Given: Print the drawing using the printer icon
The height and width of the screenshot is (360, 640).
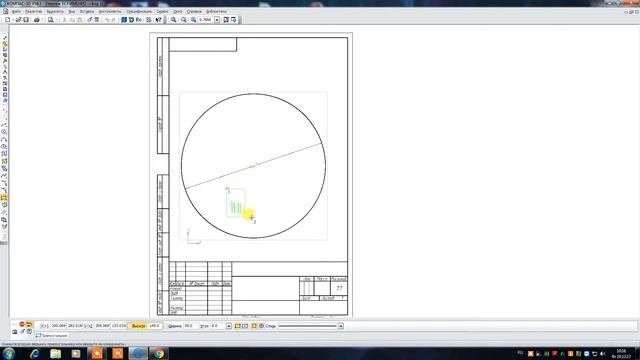Looking at the screenshot, I should click(x=37, y=20).
